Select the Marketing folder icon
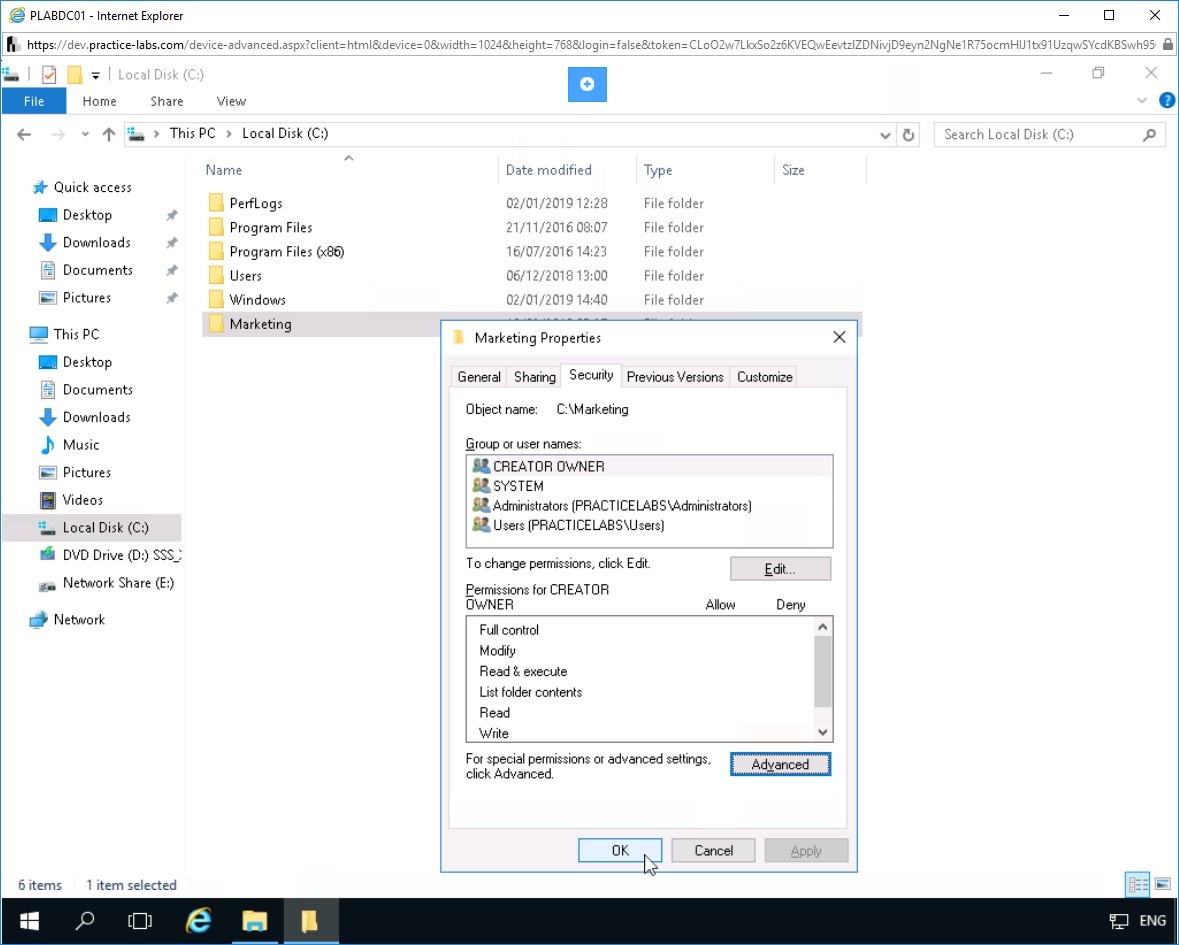 click(x=217, y=324)
